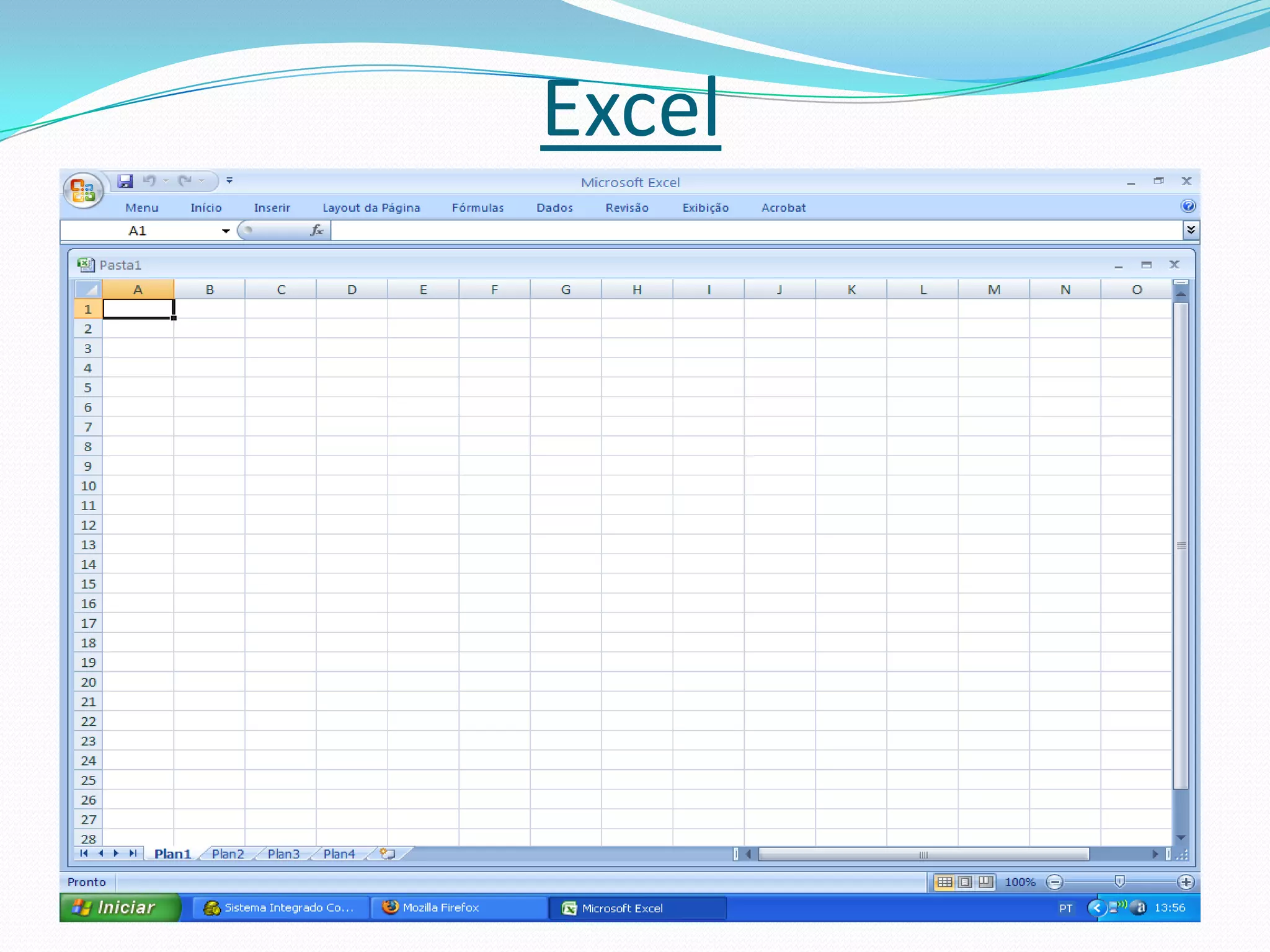Screen dimensions: 1270x952
Task: Select column D header
Action: (x=352, y=289)
